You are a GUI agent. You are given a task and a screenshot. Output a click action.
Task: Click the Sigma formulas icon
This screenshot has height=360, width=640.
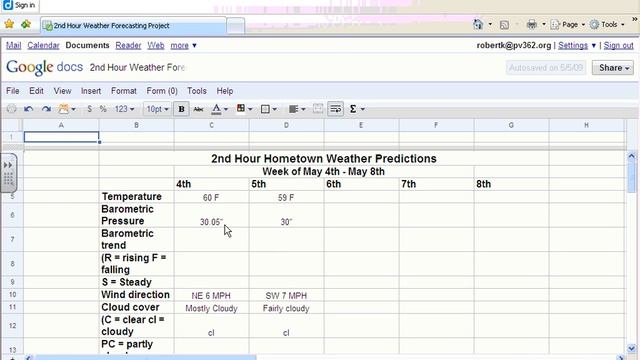(x=353, y=109)
